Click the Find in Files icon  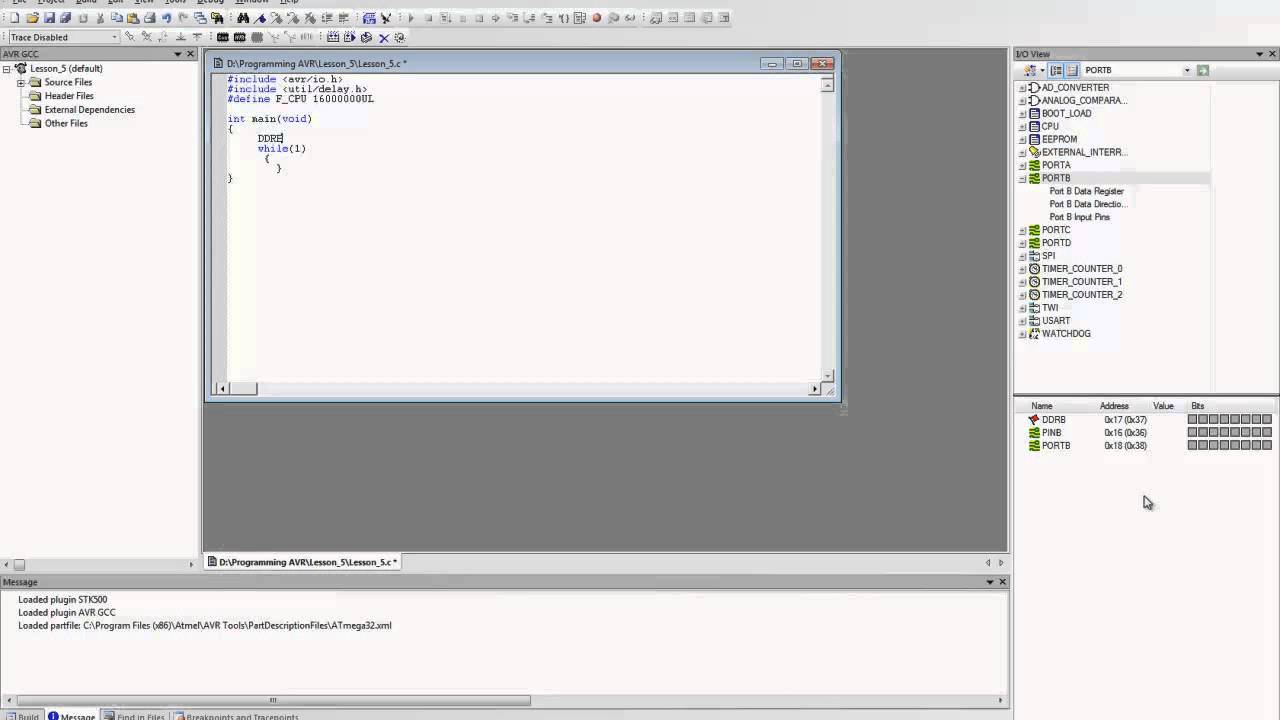pyautogui.click(x=216, y=18)
